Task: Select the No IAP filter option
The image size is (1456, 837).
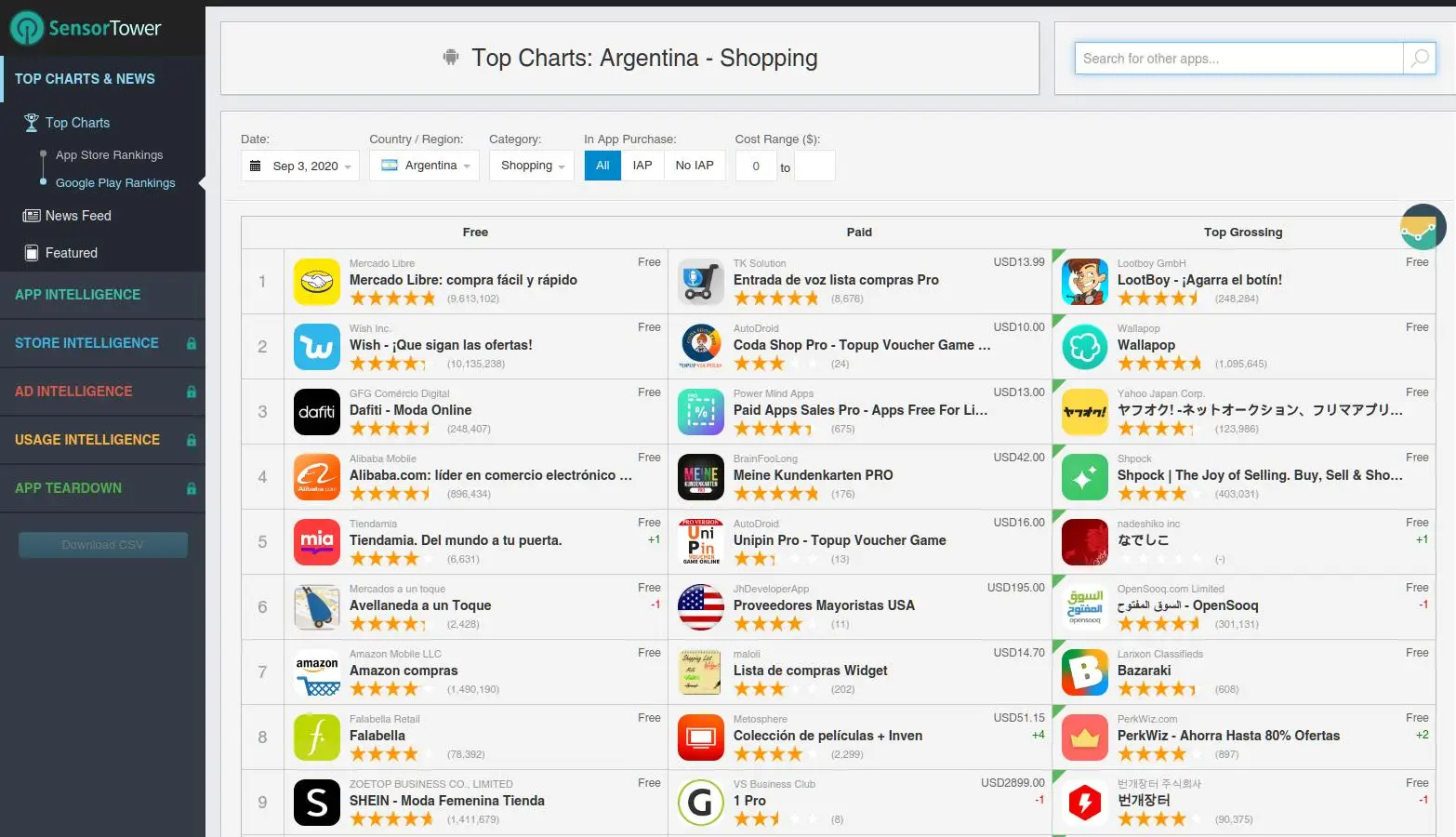Action: (695, 166)
